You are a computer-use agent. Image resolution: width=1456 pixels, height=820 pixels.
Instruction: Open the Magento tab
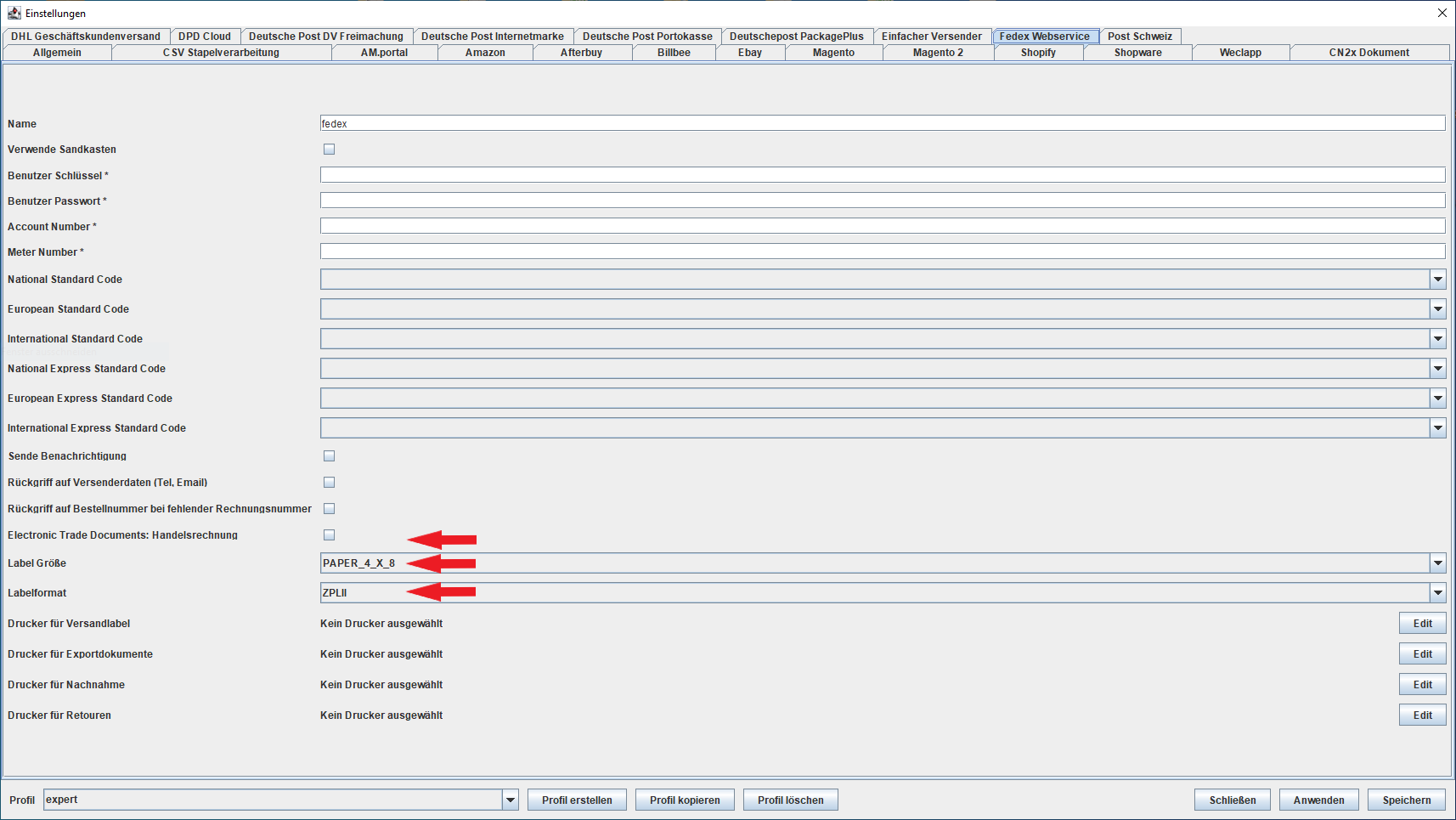point(834,53)
